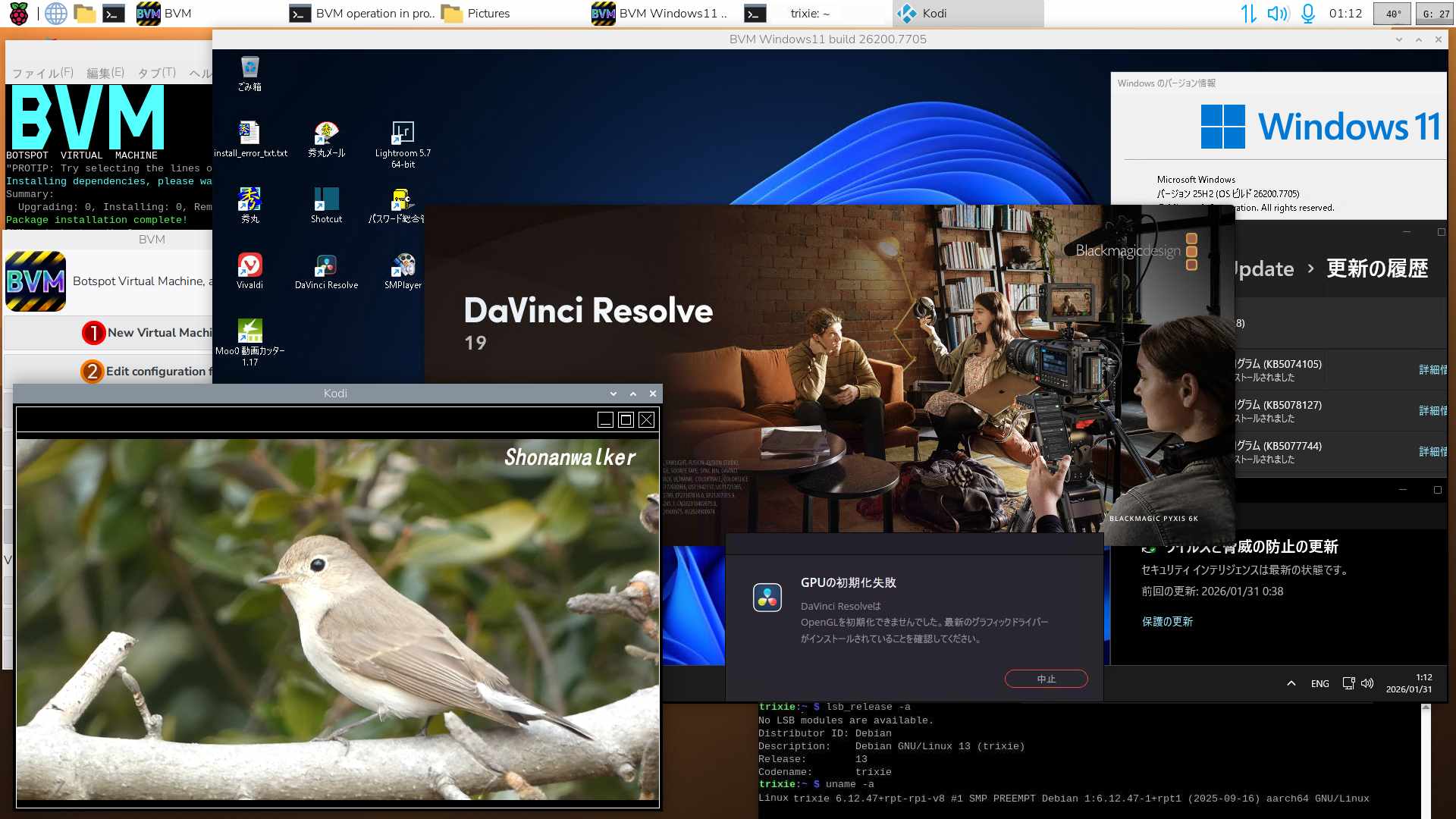
Task: Click BVM Windows11 window titlebar down chevron
Action: pyautogui.click(x=1399, y=39)
